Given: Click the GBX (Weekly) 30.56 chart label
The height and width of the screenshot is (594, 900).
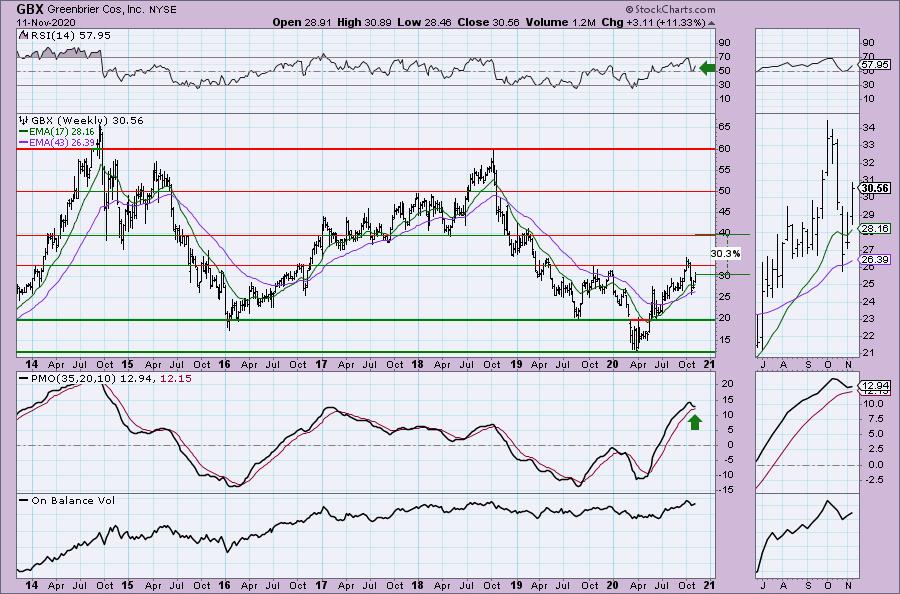Looking at the screenshot, I should (x=87, y=121).
